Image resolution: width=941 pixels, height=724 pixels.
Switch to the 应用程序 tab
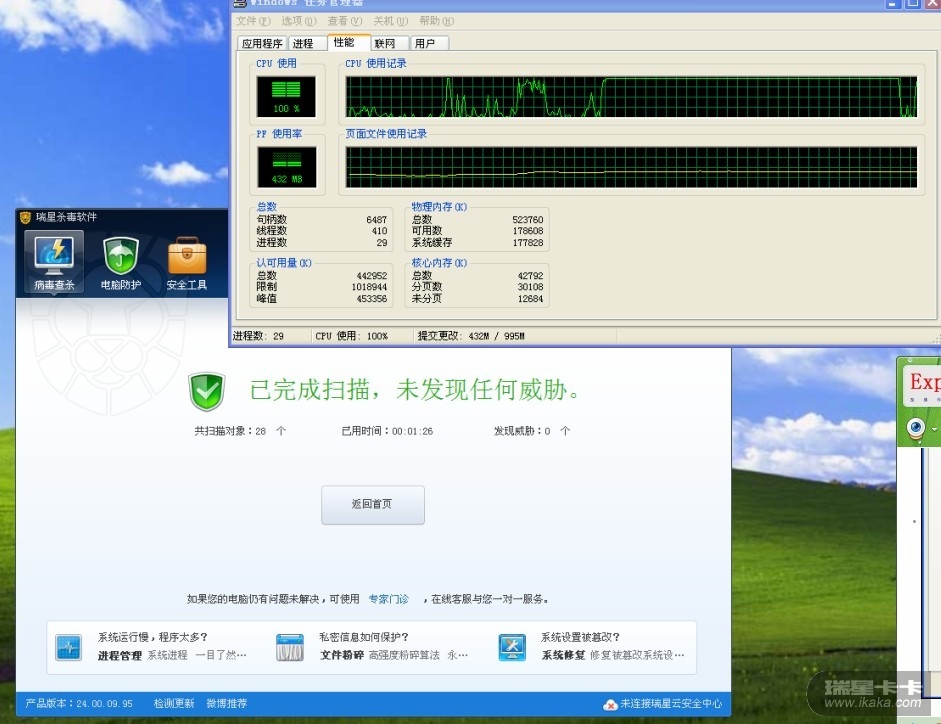click(x=262, y=43)
